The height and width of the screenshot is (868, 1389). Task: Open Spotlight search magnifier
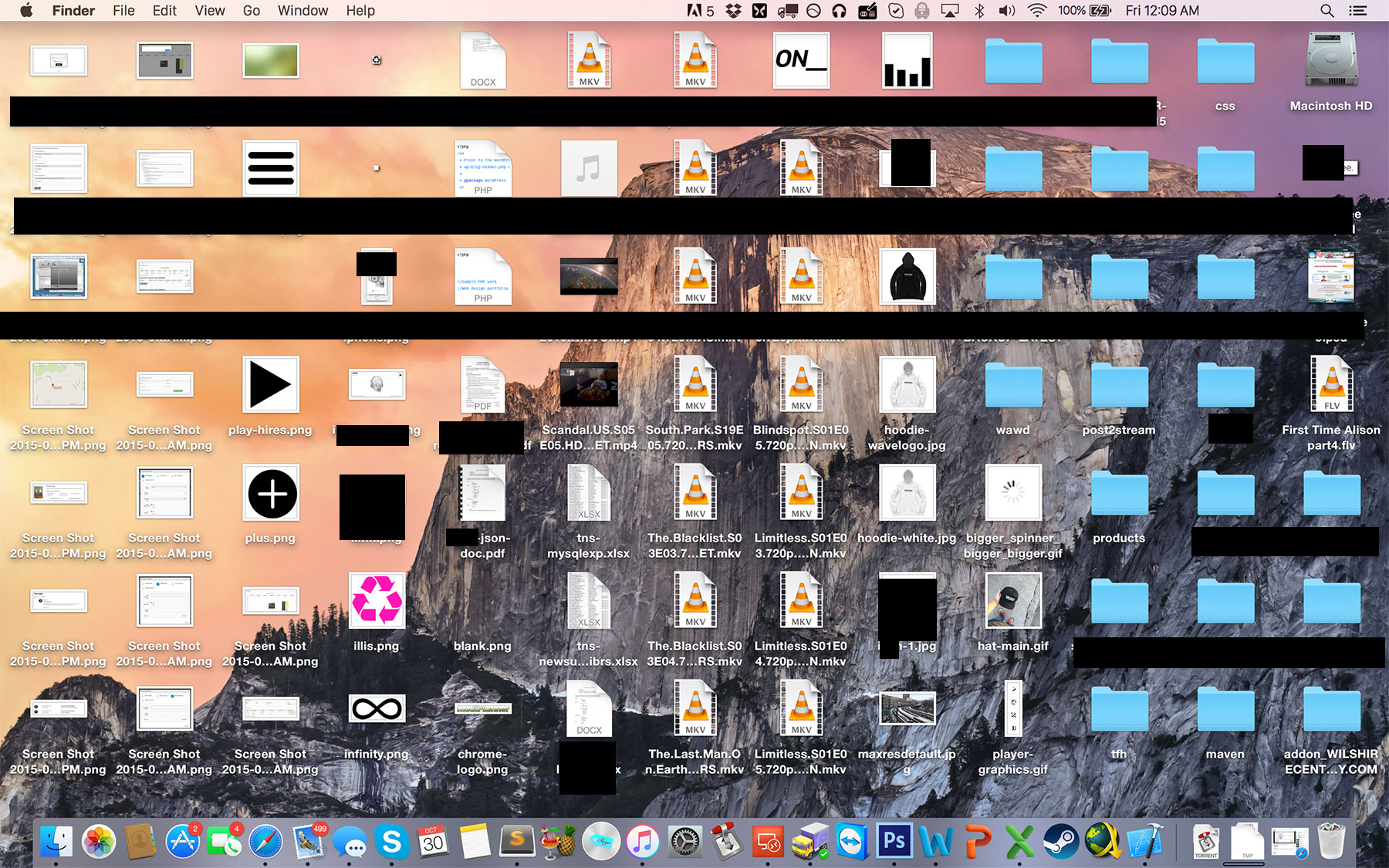click(1327, 11)
